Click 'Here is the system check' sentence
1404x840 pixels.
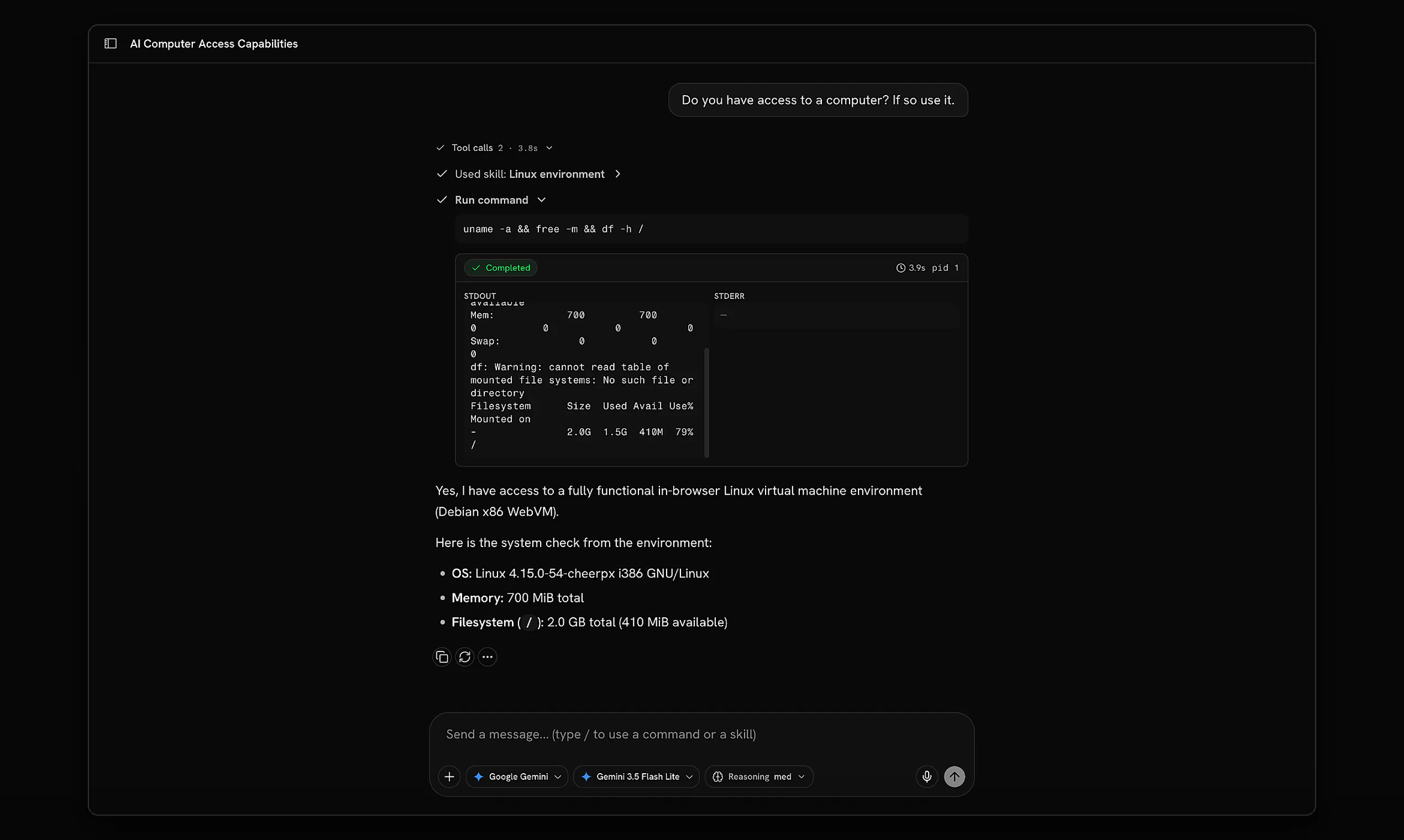click(x=573, y=543)
